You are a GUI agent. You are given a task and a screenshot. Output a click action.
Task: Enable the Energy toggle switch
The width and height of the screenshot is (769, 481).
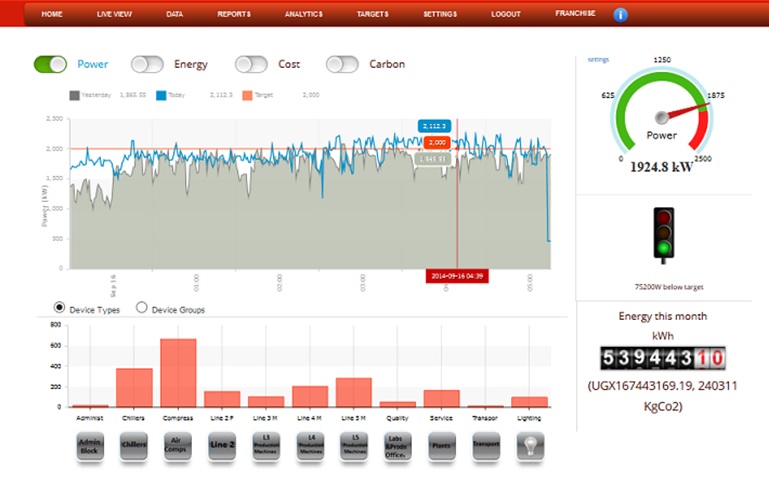click(147, 64)
